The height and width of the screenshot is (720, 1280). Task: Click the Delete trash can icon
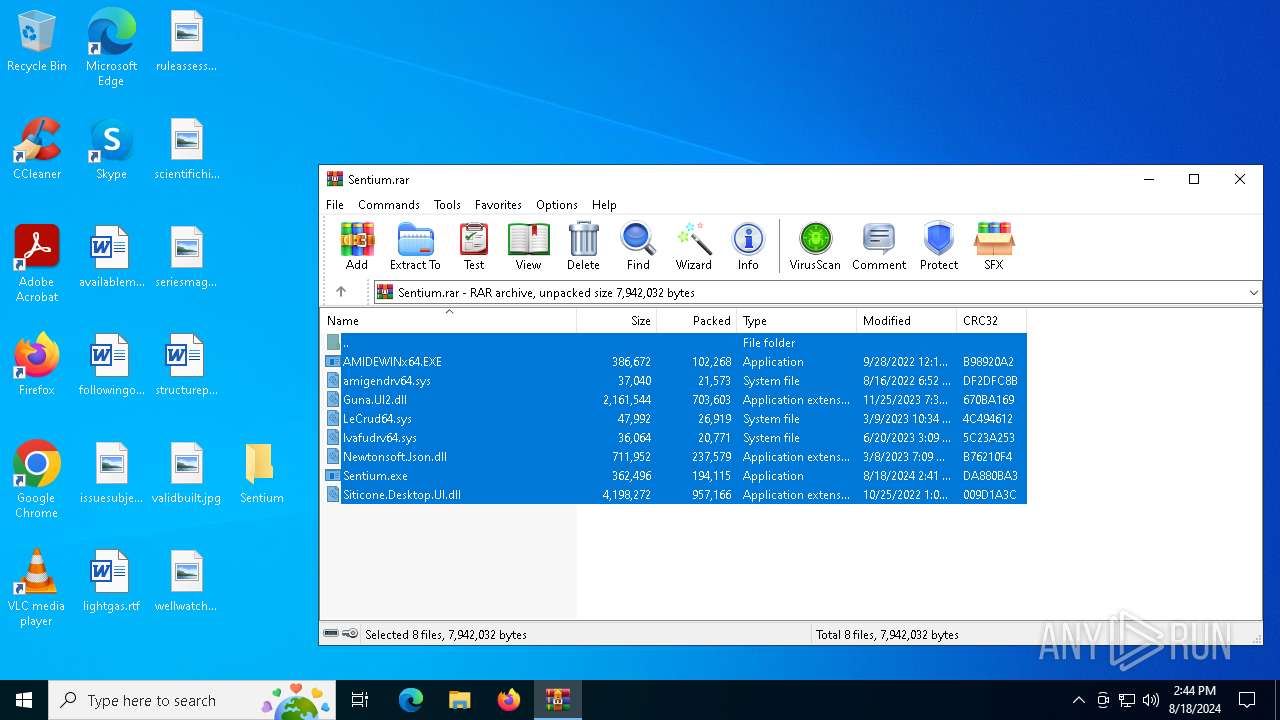click(x=583, y=246)
